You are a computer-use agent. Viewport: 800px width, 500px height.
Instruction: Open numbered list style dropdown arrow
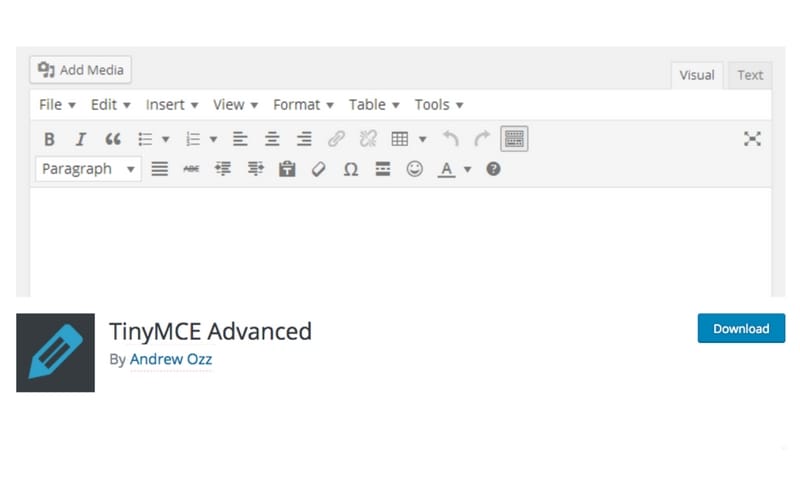pyautogui.click(x=213, y=139)
